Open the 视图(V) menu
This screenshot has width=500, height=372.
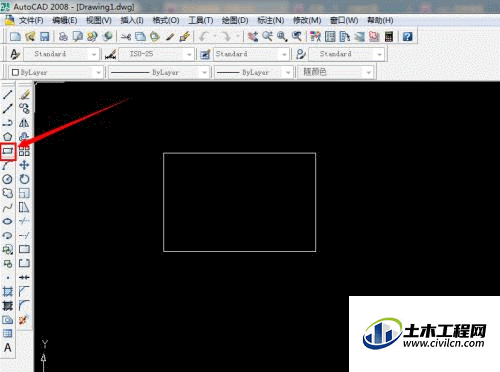pos(99,20)
